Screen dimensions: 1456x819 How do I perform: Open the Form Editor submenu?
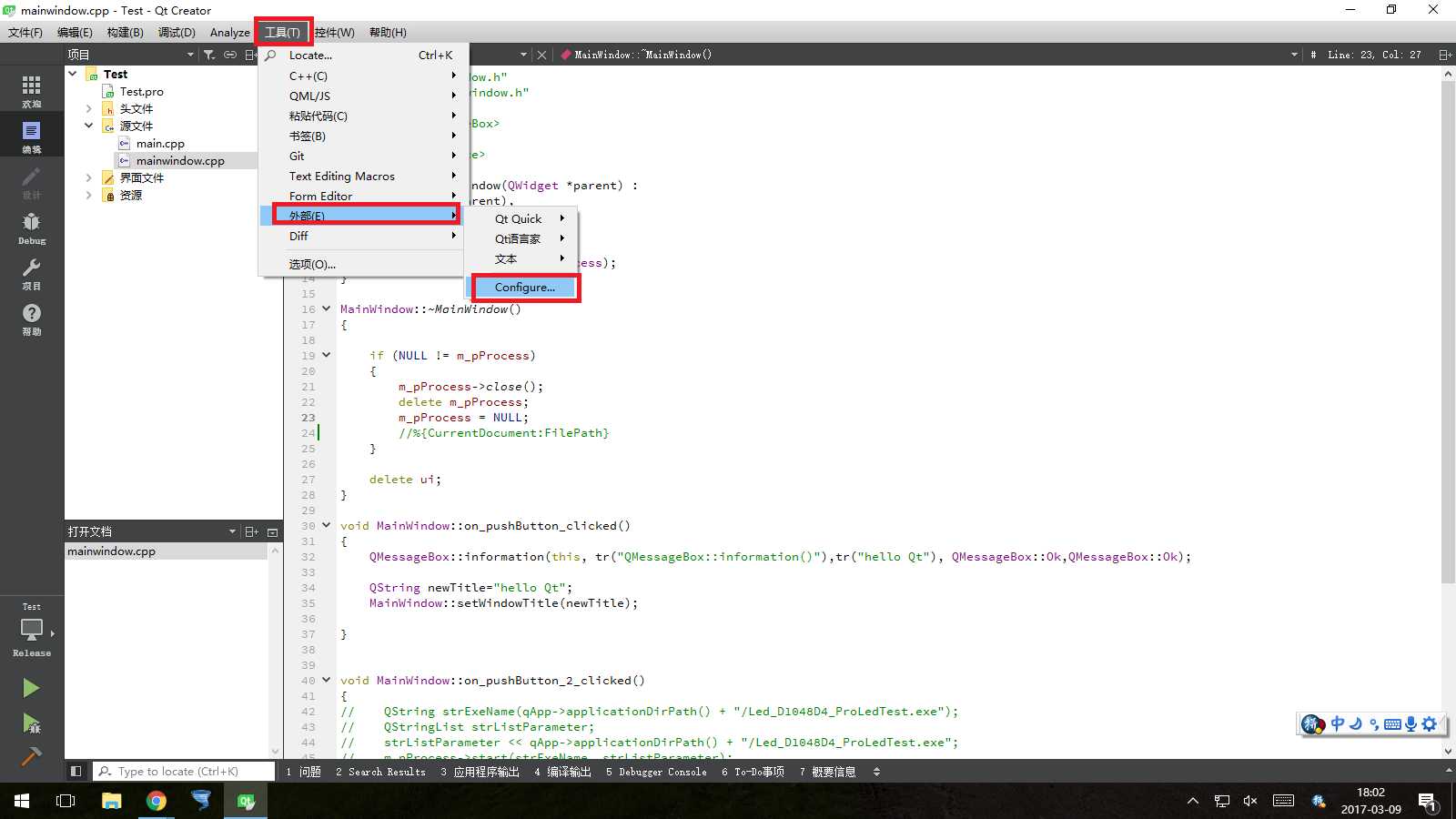click(x=364, y=196)
